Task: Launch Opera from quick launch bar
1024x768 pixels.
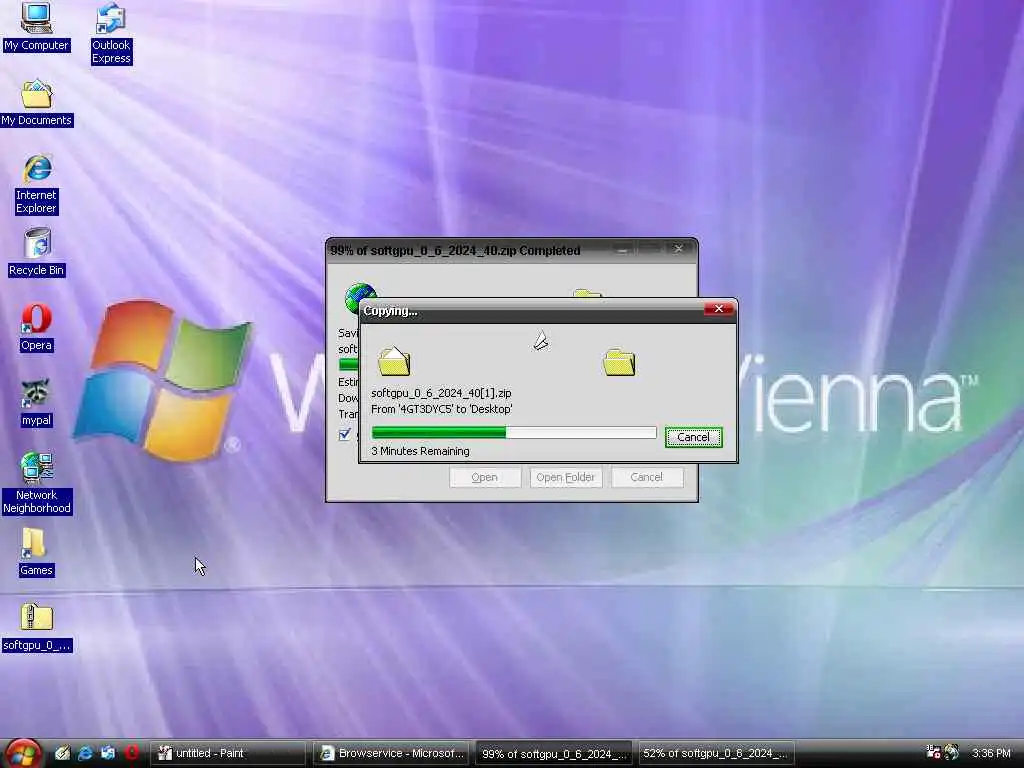Action: [131, 753]
